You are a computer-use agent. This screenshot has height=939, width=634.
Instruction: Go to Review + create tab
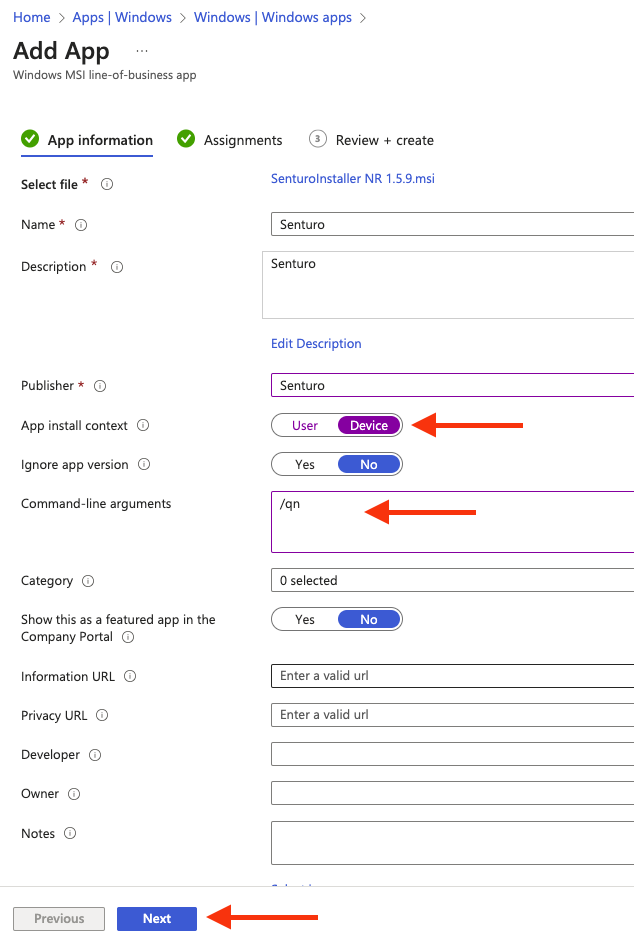click(372, 140)
